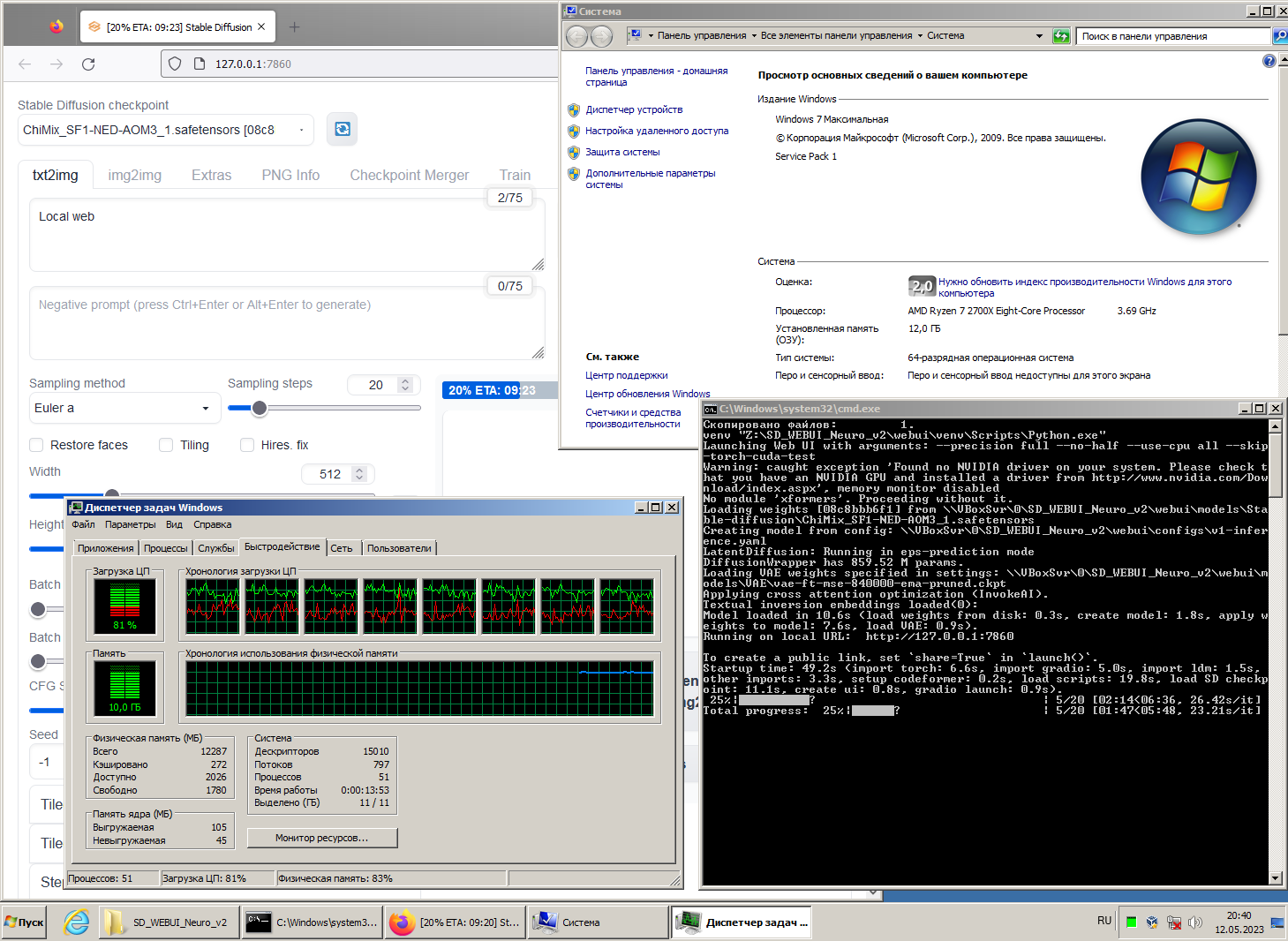
Task: Click the Control Panel back arrow
Action: pos(576,36)
